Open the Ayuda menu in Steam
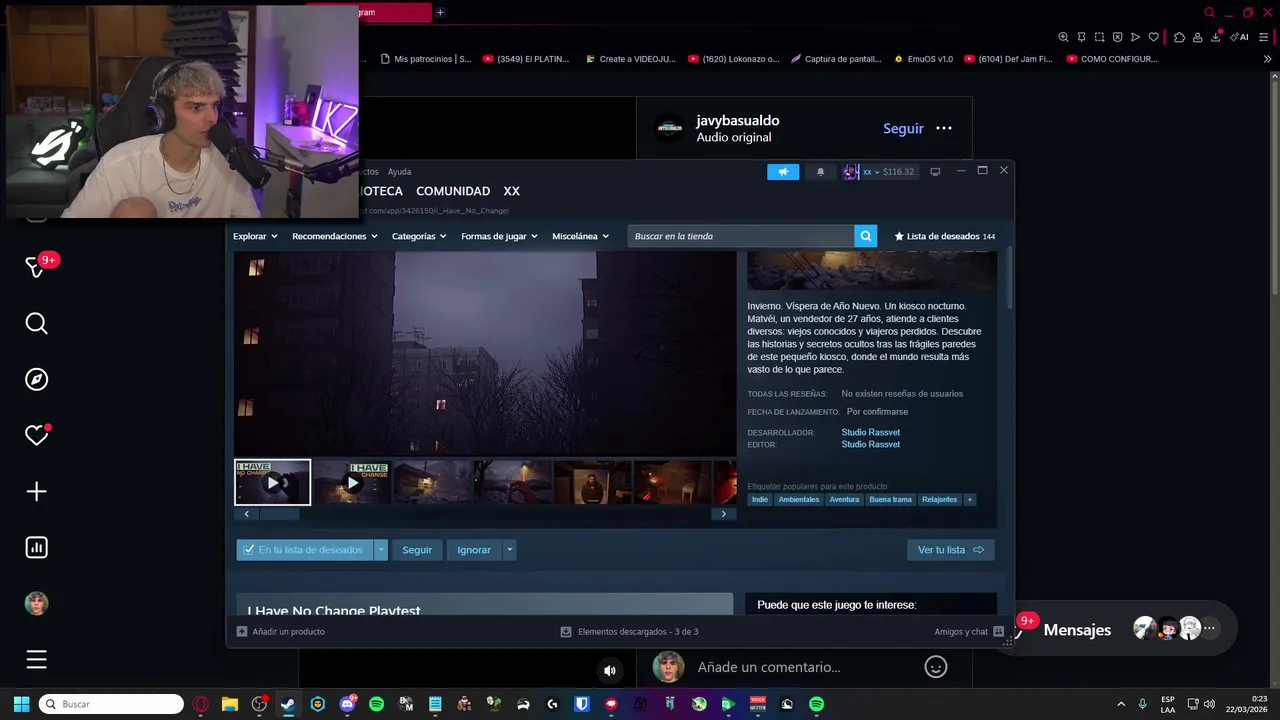This screenshot has width=1280, height=720. [x=399, y=172]
